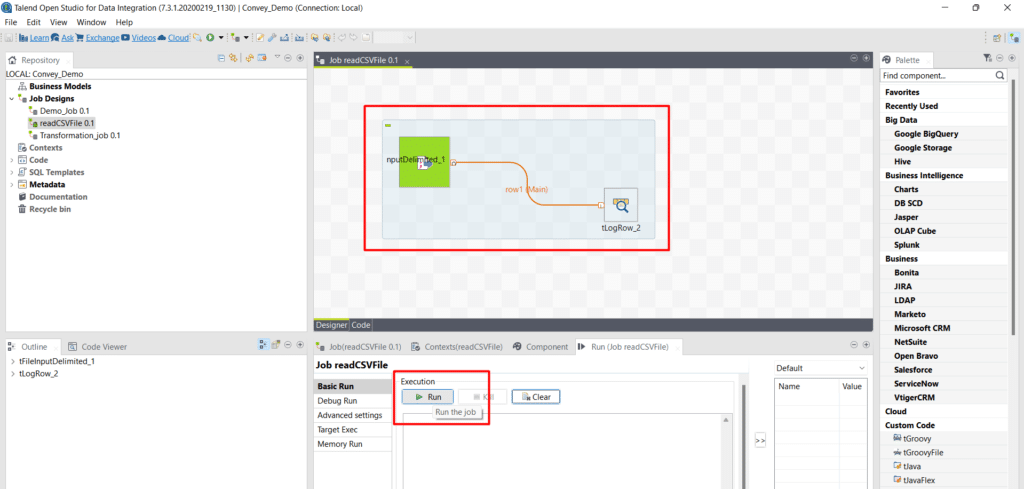This screenshot has height=489, width=1024.
Task: Click the toolbar pencil edit icon
Action: click(260, 38)
